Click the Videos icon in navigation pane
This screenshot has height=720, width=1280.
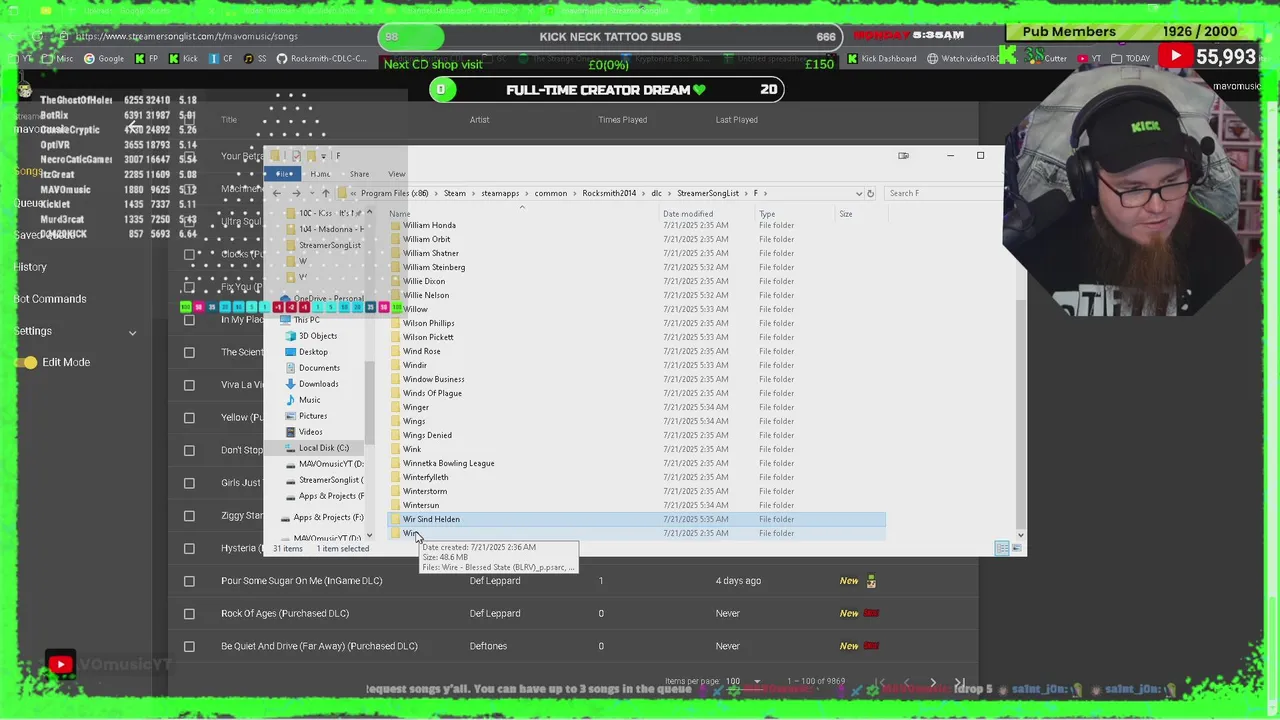point(291,432)
